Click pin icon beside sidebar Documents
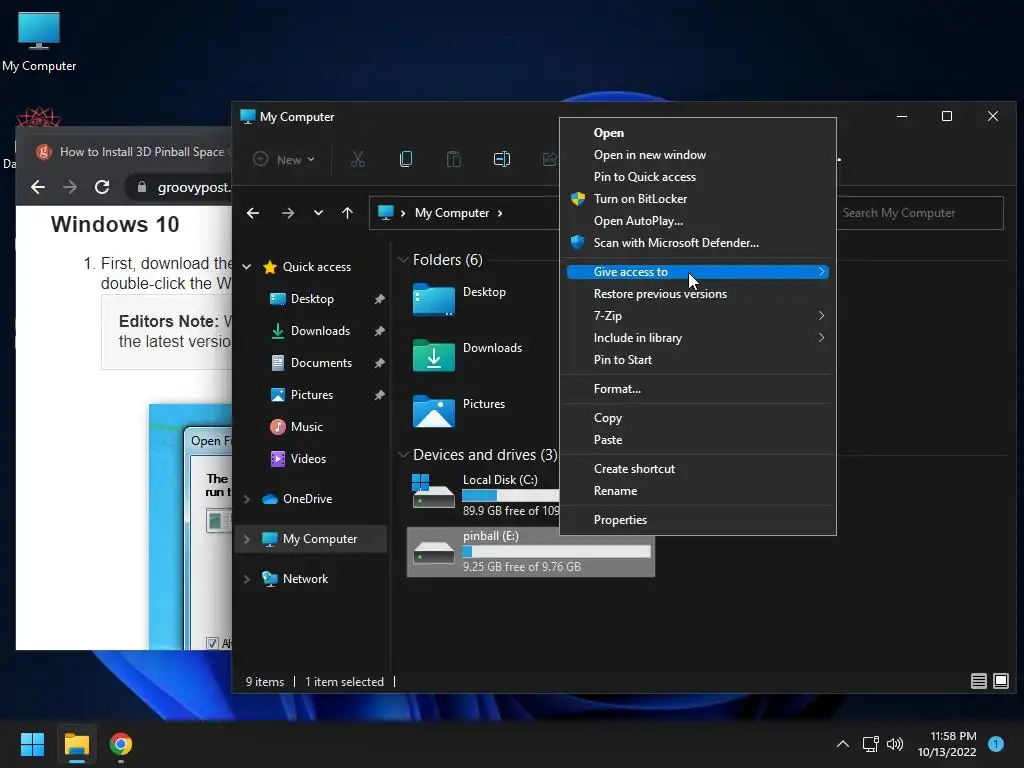This screenshot has height=768, width=1024. tap(379, 363)
